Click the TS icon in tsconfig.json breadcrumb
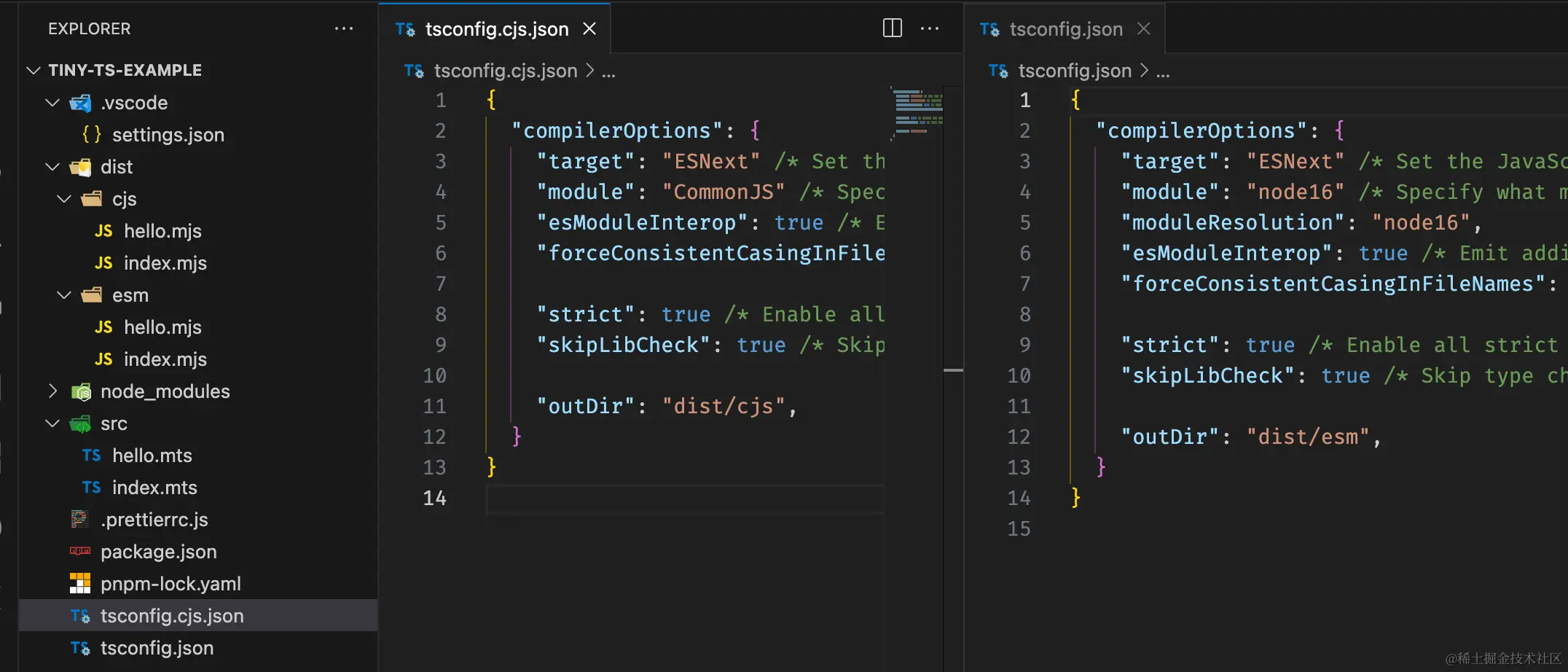The image size is (1568, 672). click(997, 71)
